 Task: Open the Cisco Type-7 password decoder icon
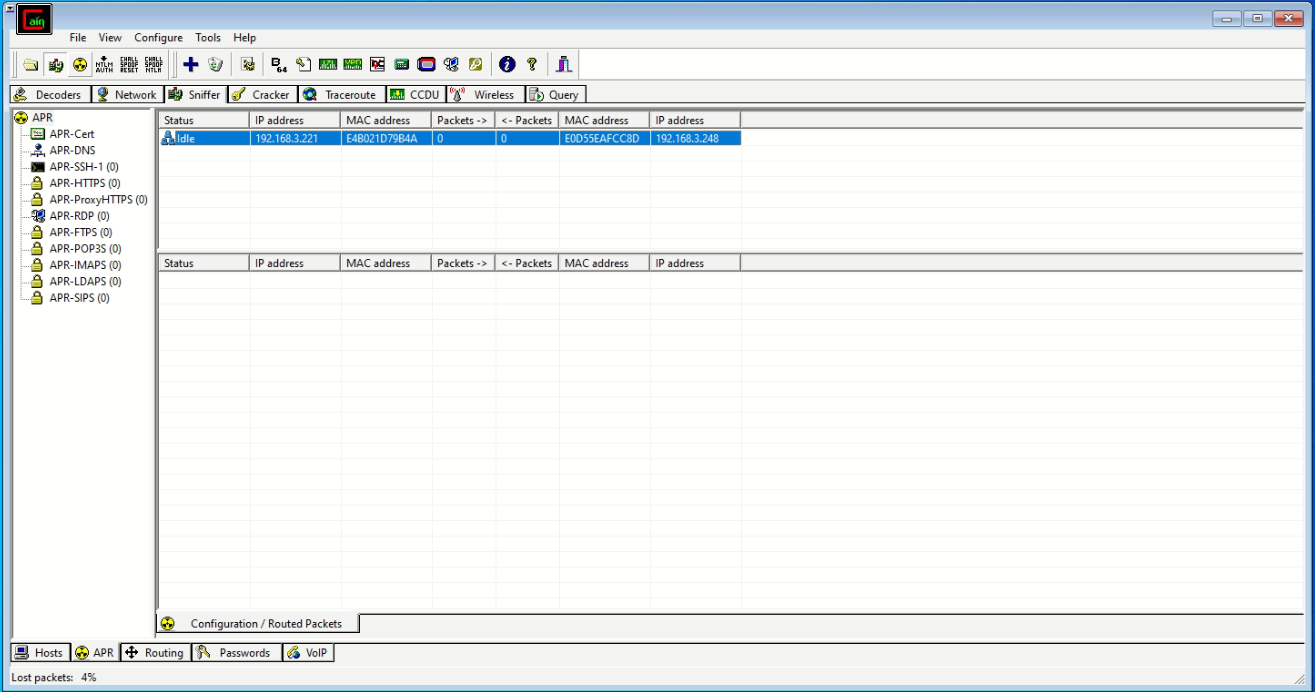tap(327, 65)
